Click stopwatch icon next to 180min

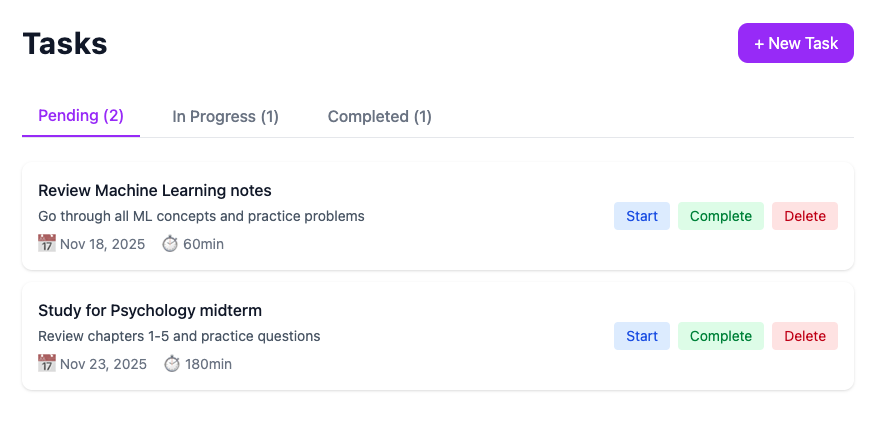172,364
